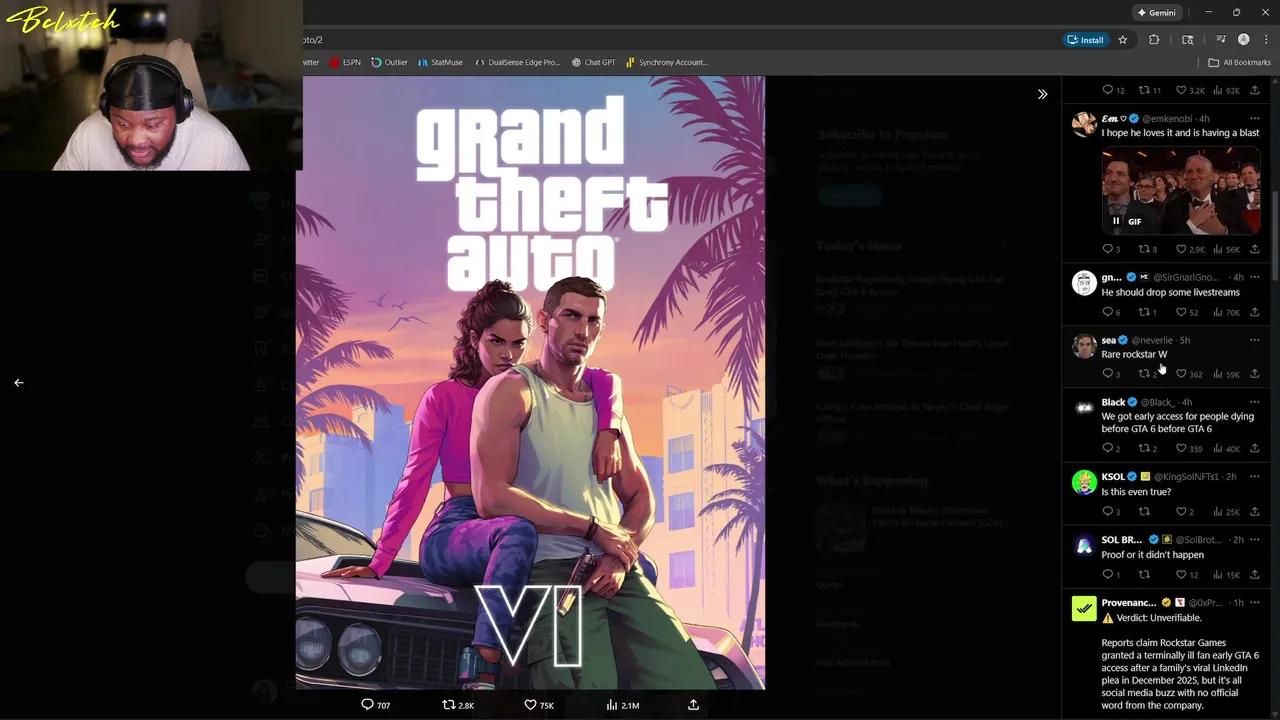Image resolution: width=1280 pixels, height=720 pixels.
Task: Repost the top comment with 11 reposts
Action: pos(1150,90)
